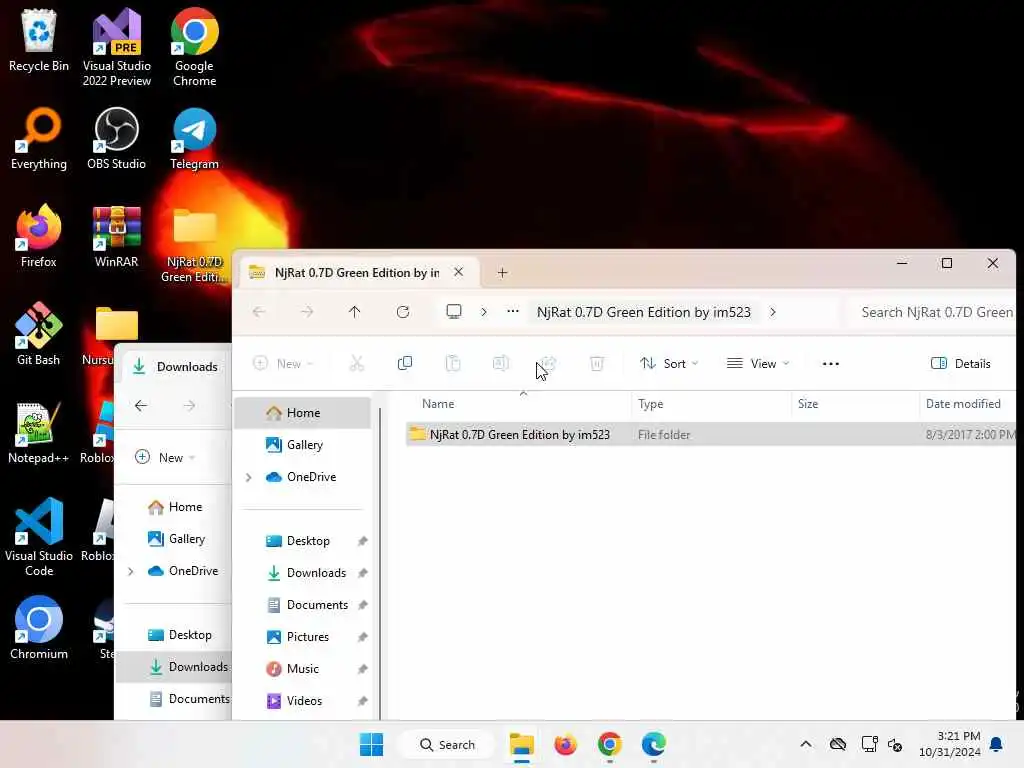Switch to Downloads tab in back window
Screen dimensions: 1024x768
(x=175, y=366)
